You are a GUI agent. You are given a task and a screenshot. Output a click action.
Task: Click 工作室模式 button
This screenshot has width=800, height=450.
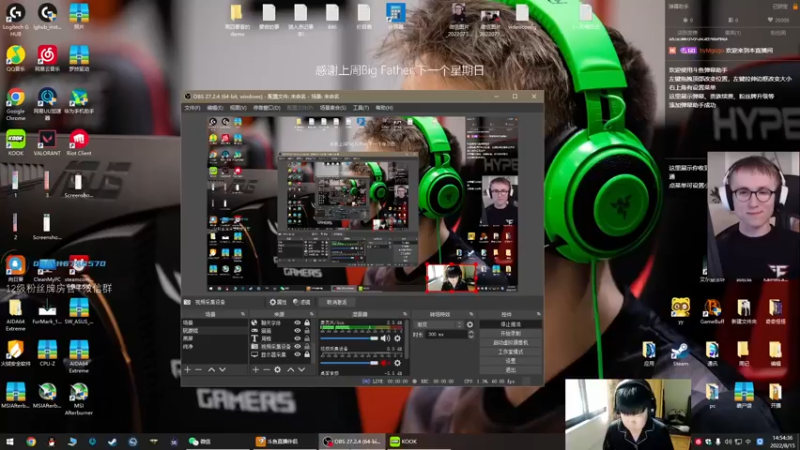(511, 352)
